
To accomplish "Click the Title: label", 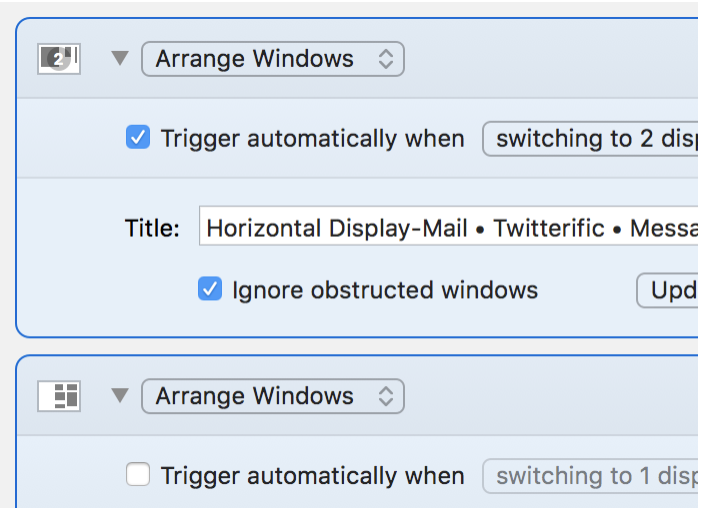I will [152, 228].
